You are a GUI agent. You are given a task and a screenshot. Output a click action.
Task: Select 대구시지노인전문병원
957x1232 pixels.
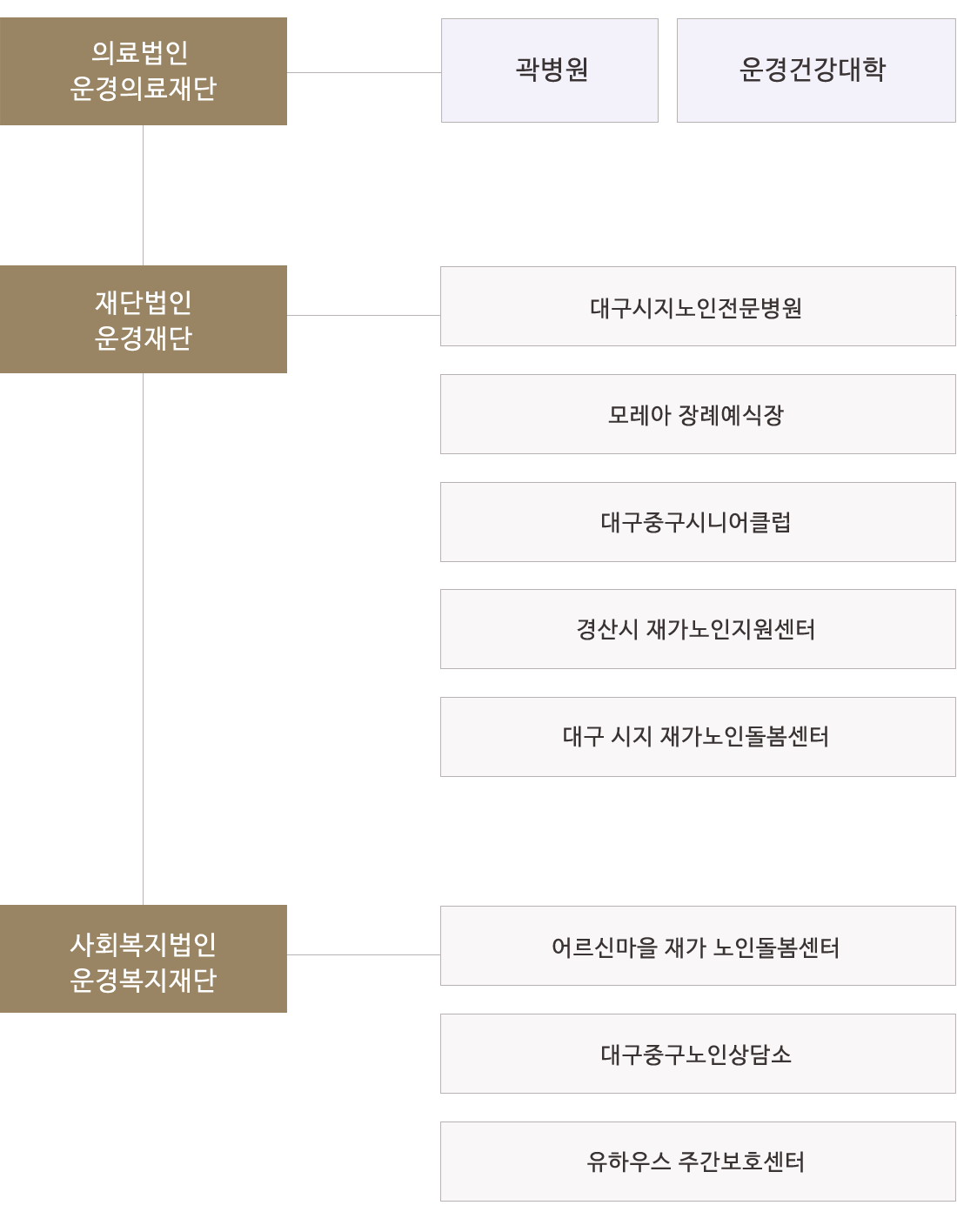coord(698,306)
